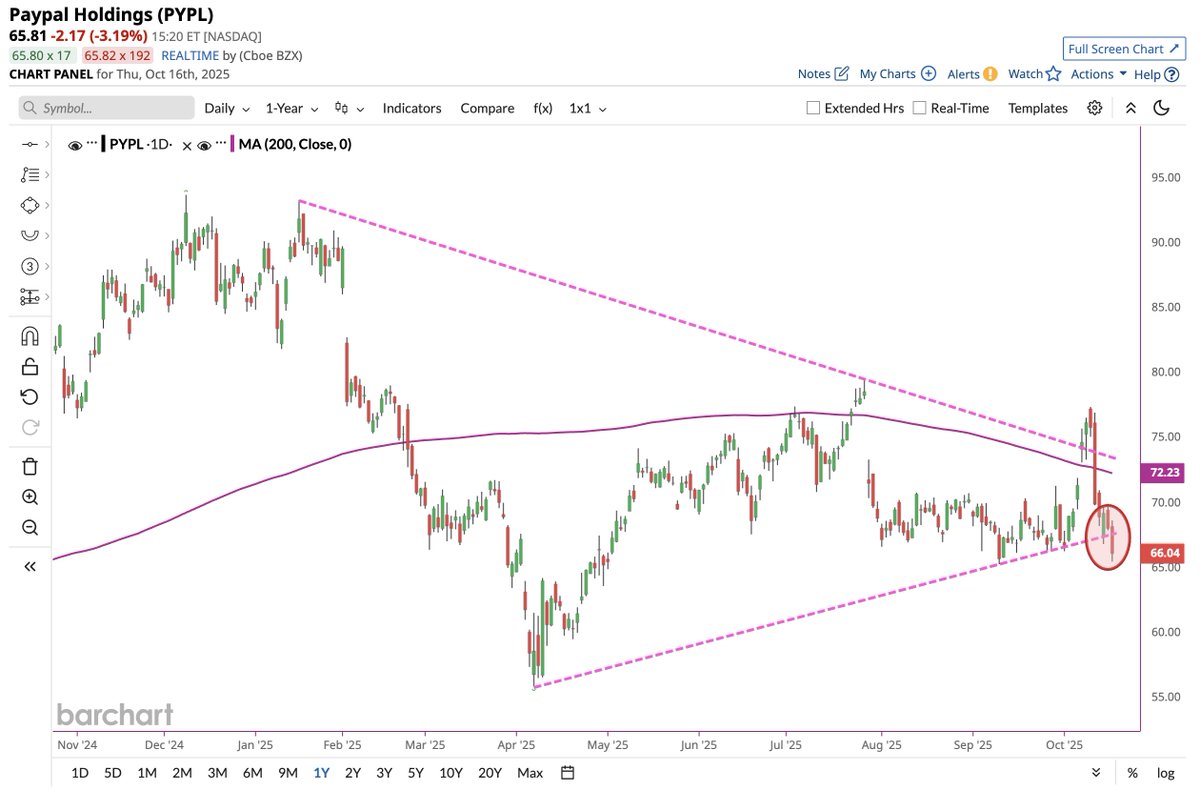Open the Compare menu
The height and width of the screenshot is (790, 1200).
[487, 108]
